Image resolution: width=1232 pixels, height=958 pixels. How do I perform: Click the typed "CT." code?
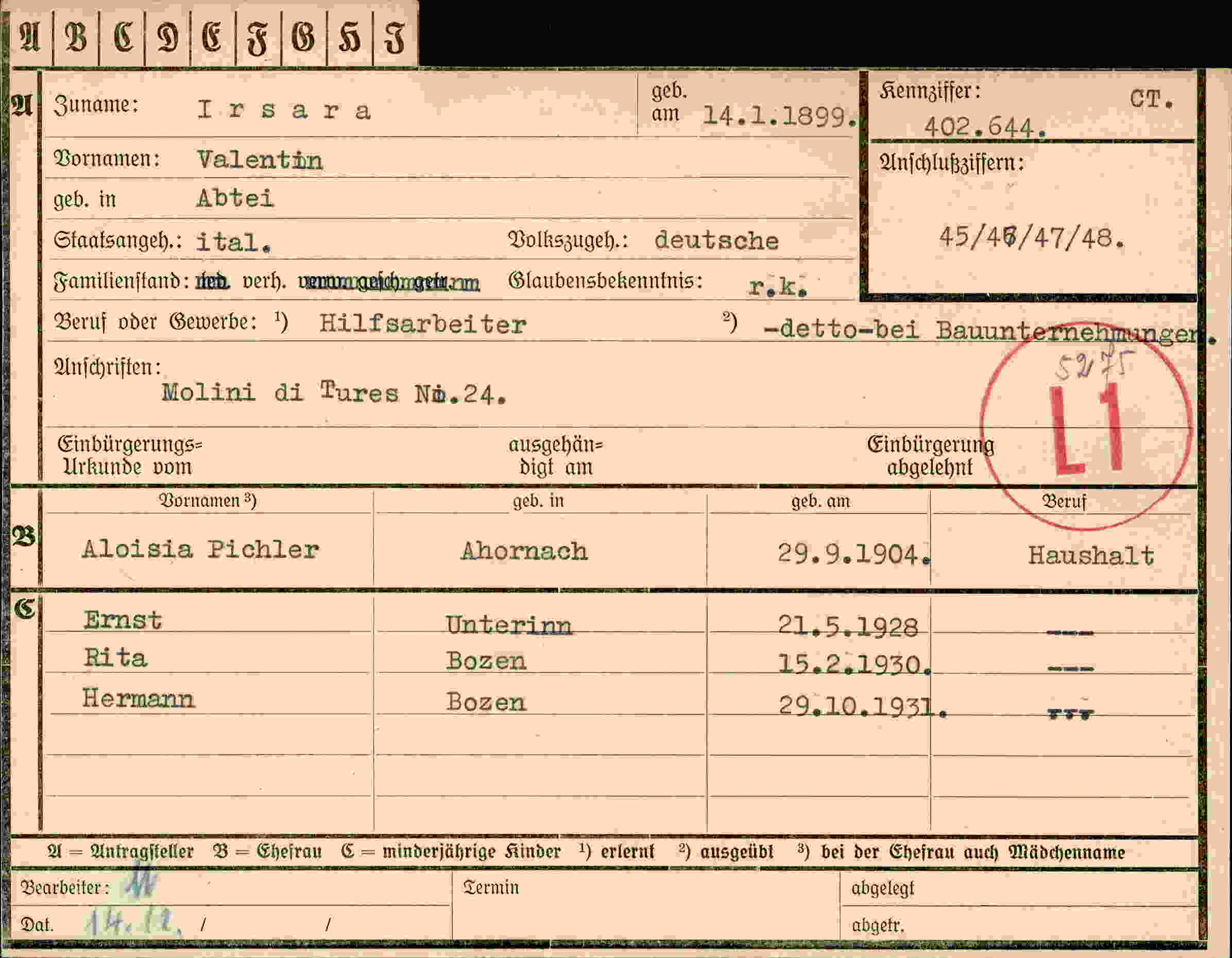pos(1151,100)
